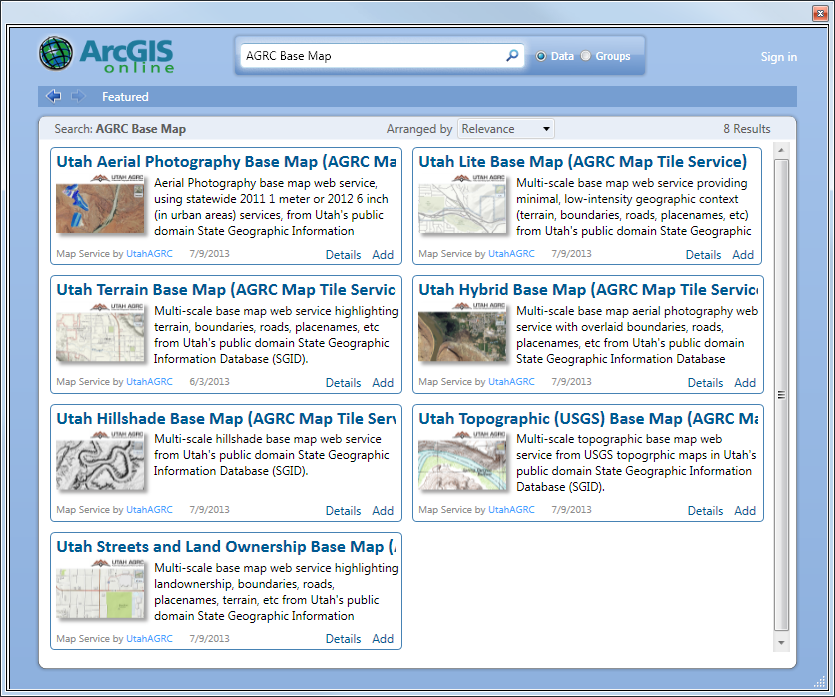View Details for Utah Terrain Base Map

coord(343,382)
